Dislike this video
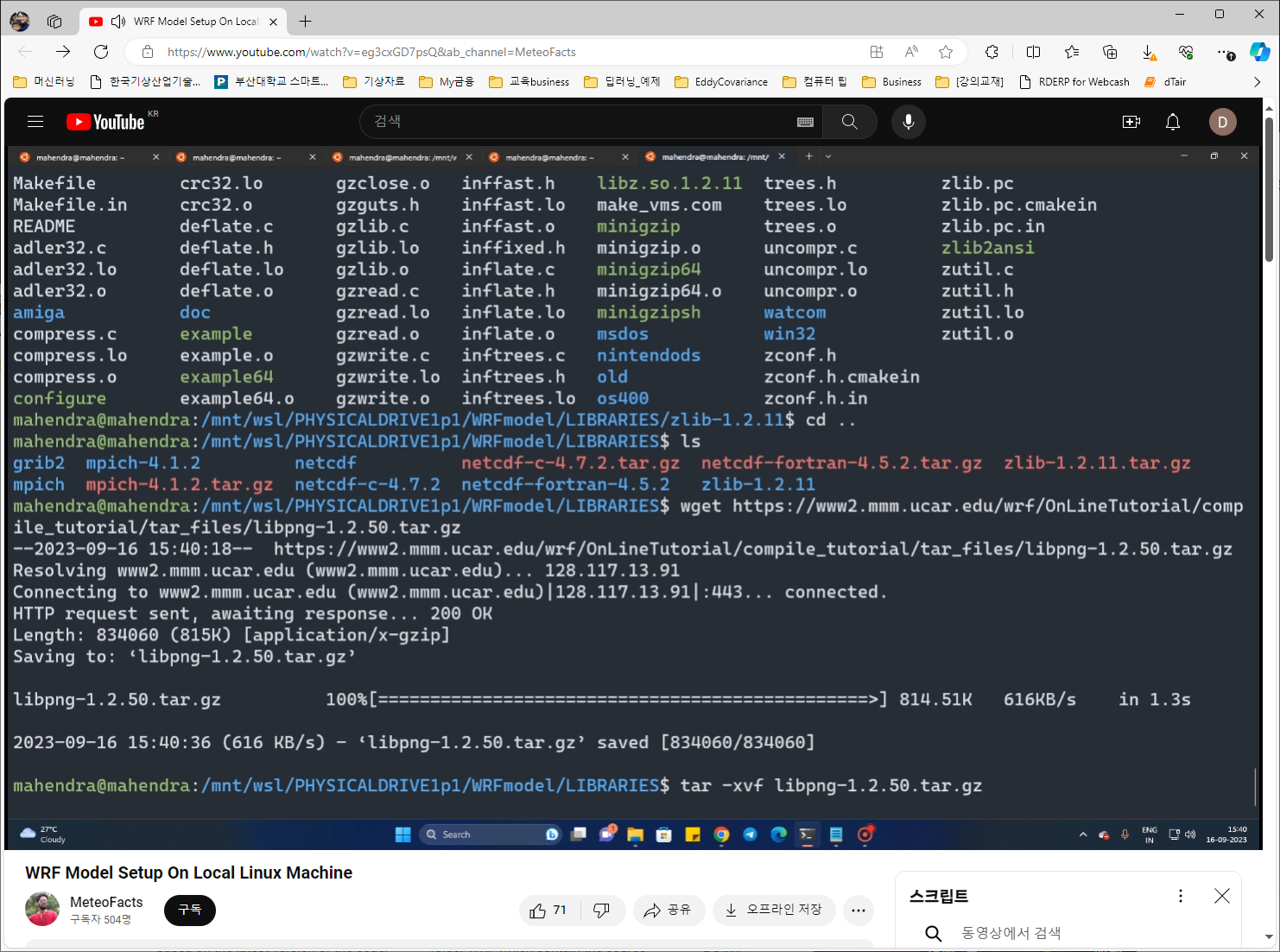1280x952 pixels. [602, 911]
